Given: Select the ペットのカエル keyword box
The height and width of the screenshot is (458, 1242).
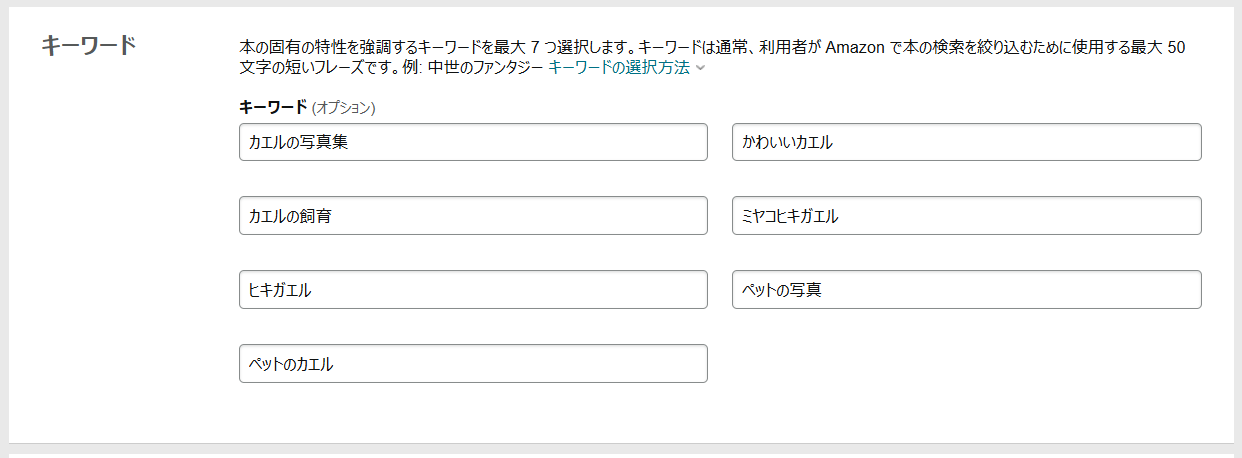Looking at the screenshot, I should [x=473, y=364].
